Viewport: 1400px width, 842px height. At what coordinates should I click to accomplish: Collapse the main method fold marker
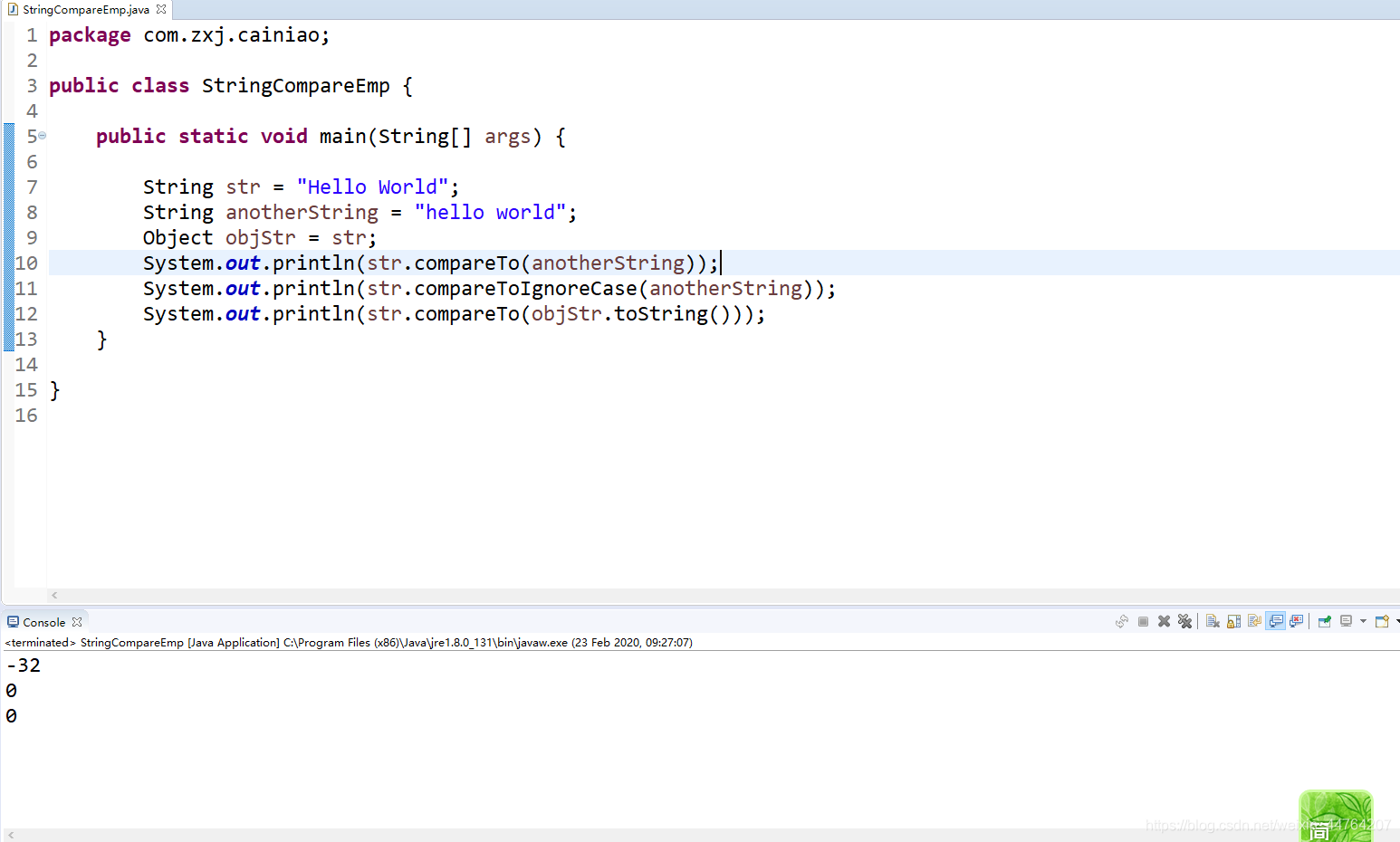pyautogui.click(x=42, y=136)
